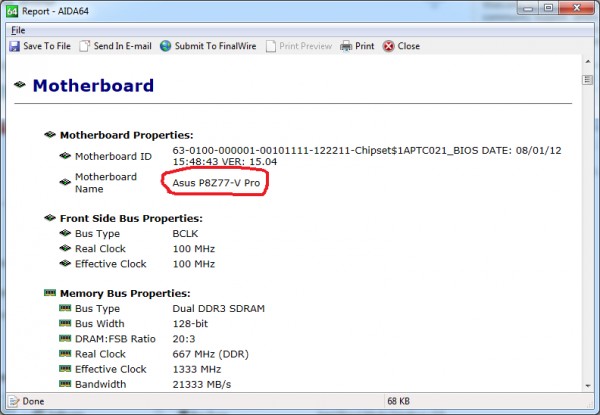Click the Print Preview toolbar label
600x415 pixels.
tap(306, 46)
